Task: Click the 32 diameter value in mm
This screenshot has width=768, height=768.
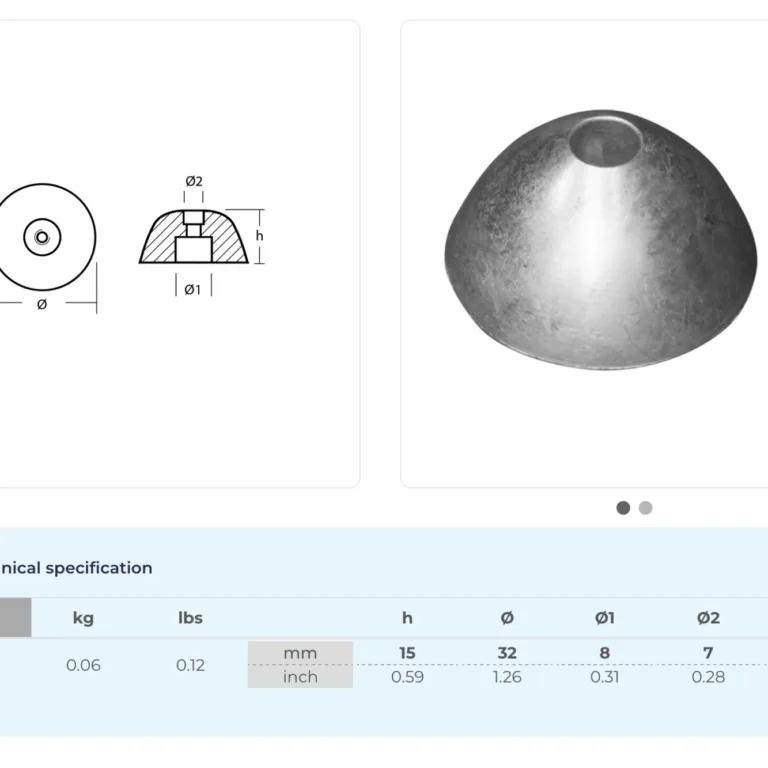Action: pyautogui.click(x=507, y=653)
